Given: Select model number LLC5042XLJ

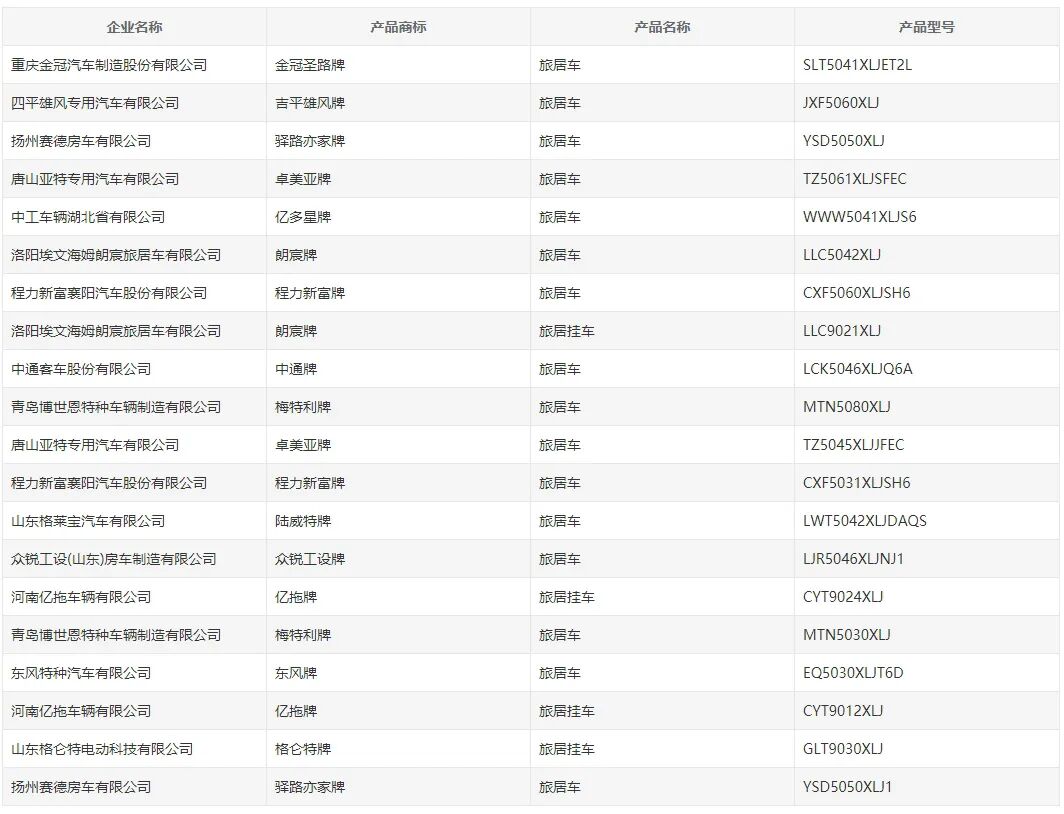Looking at the screenshot, I should tap(841, 255).
